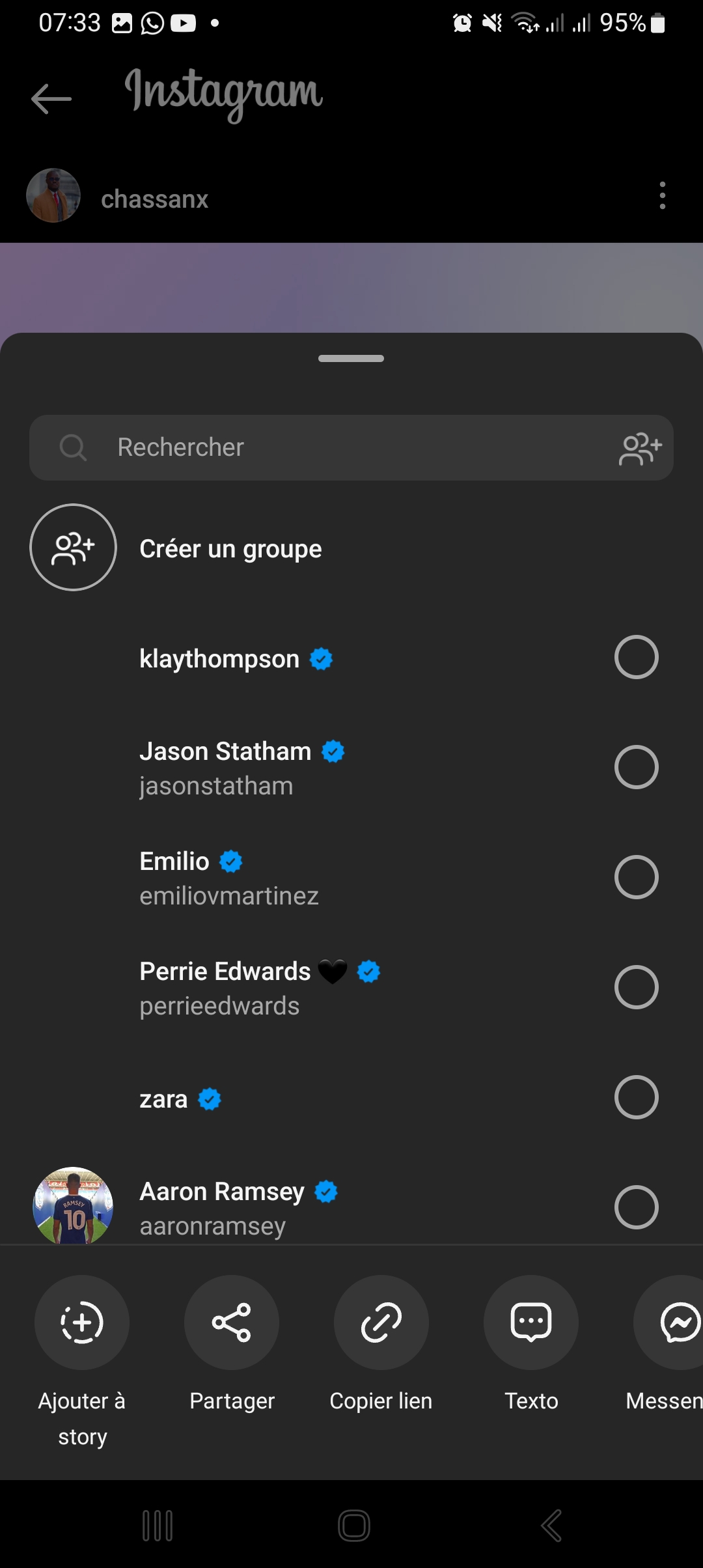Select the klaythompson recipient radio button
703x1568 pixels.
(636, 657)
